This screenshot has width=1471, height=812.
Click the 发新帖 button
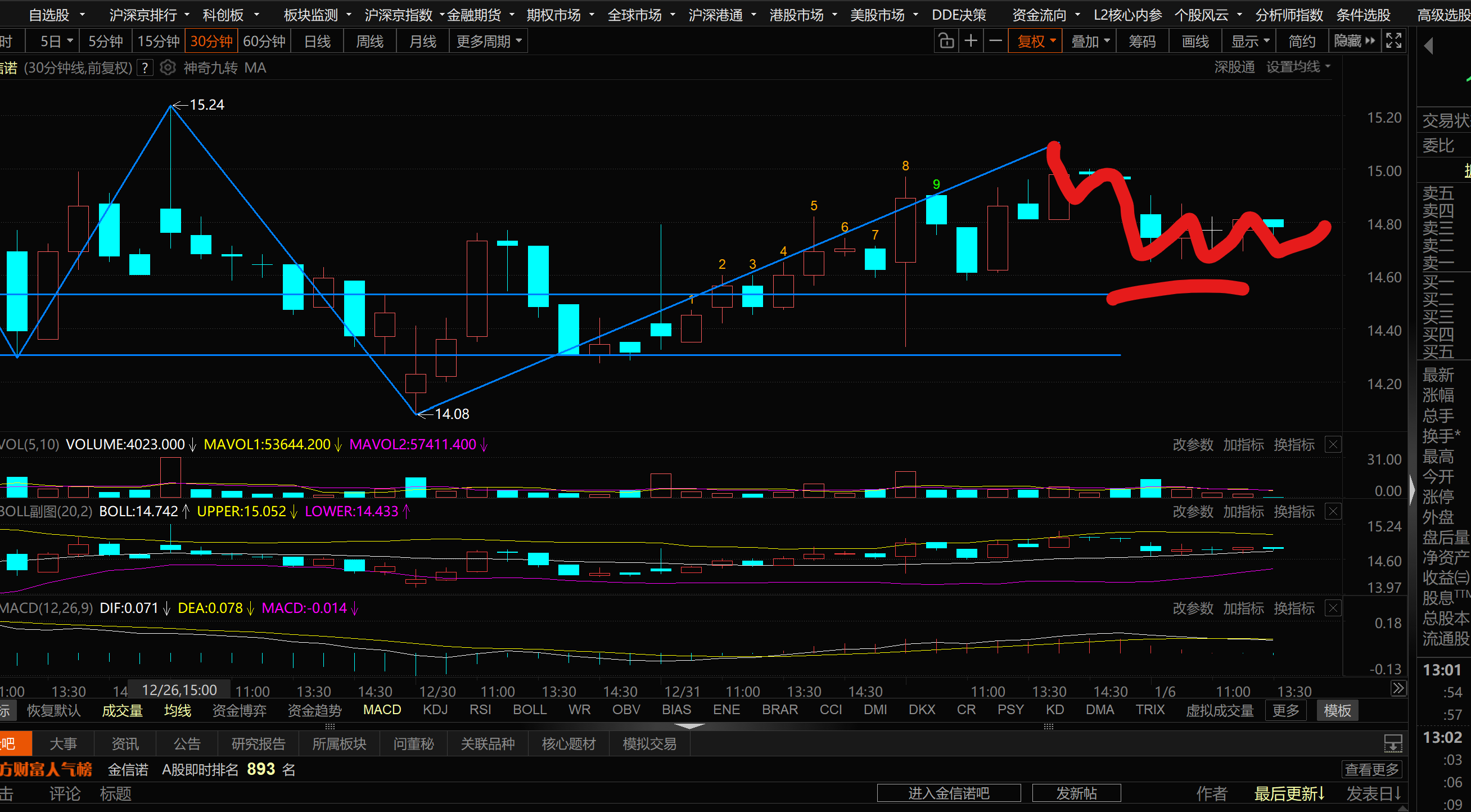tap(1076, 793)
